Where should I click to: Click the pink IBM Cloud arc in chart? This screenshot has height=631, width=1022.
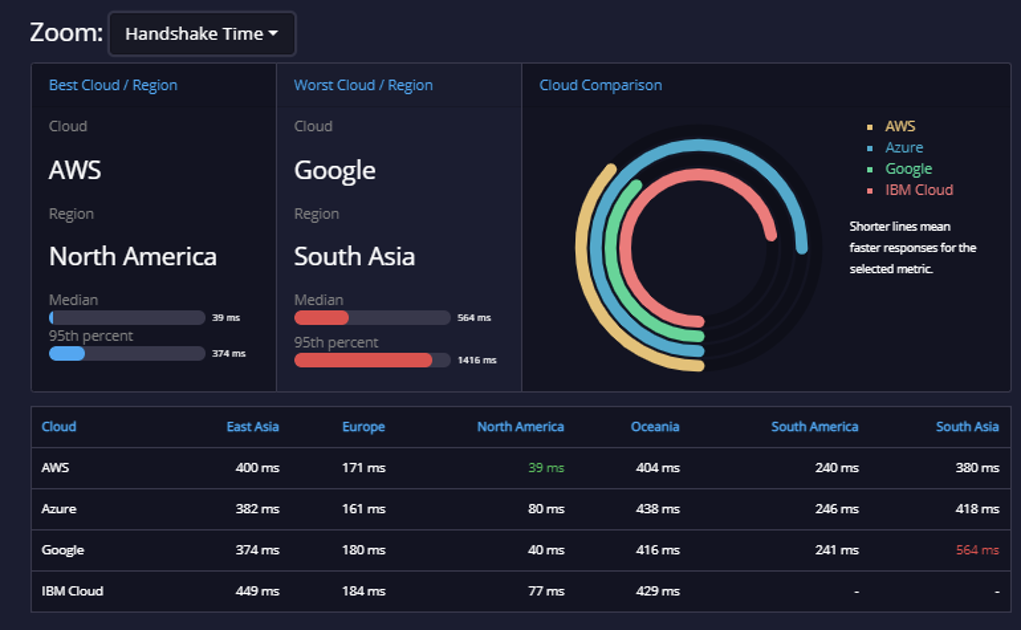tap(699, 175)
